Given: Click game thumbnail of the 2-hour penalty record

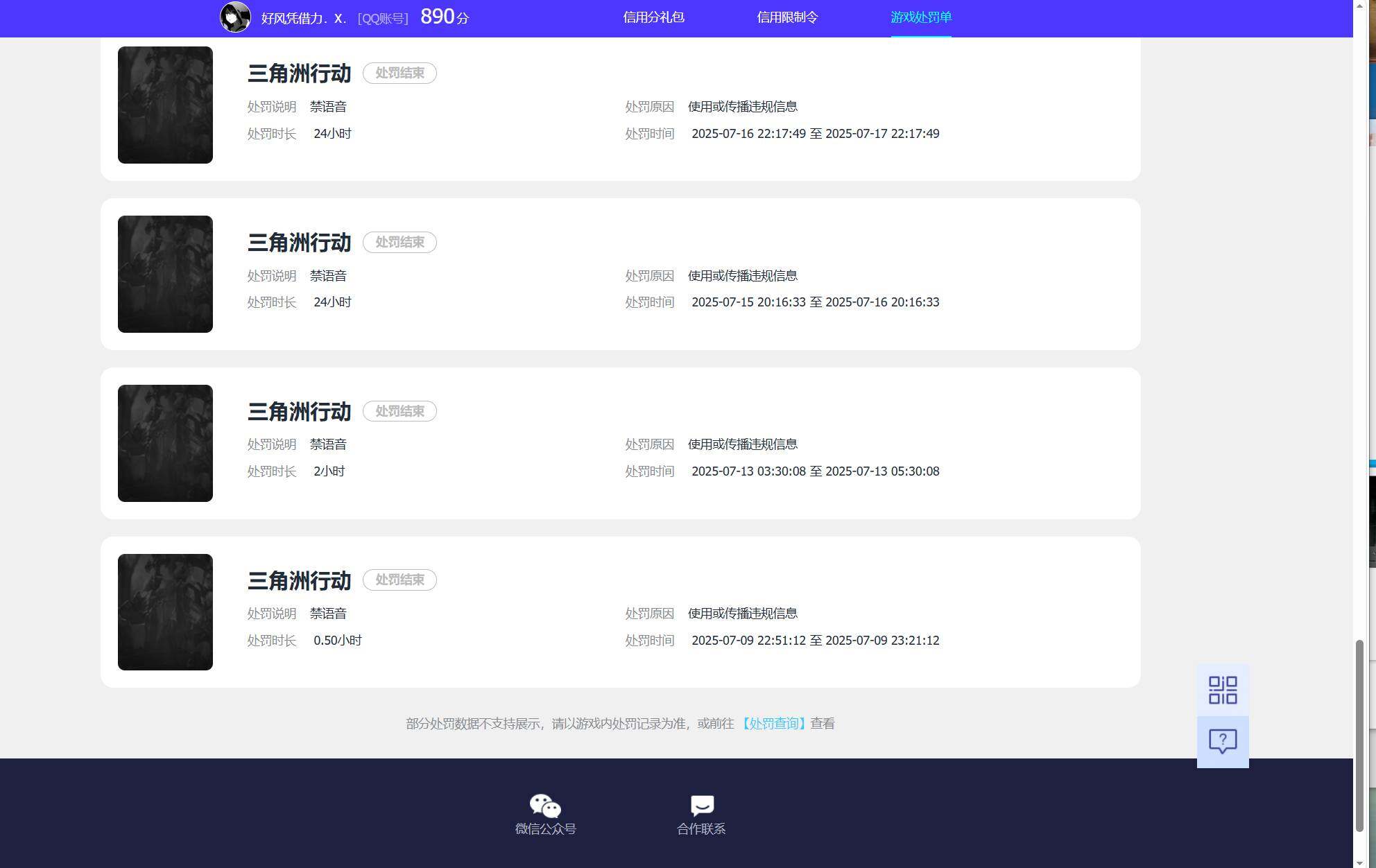Looking at the screenshot, I should coord(165,443).
